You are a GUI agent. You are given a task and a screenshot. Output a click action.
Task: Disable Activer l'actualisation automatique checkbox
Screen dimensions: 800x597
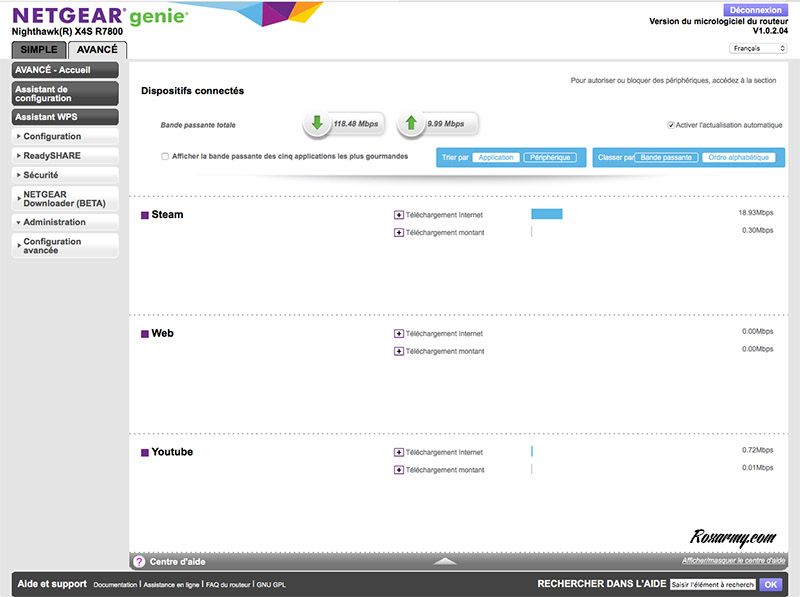click(671, 125)
